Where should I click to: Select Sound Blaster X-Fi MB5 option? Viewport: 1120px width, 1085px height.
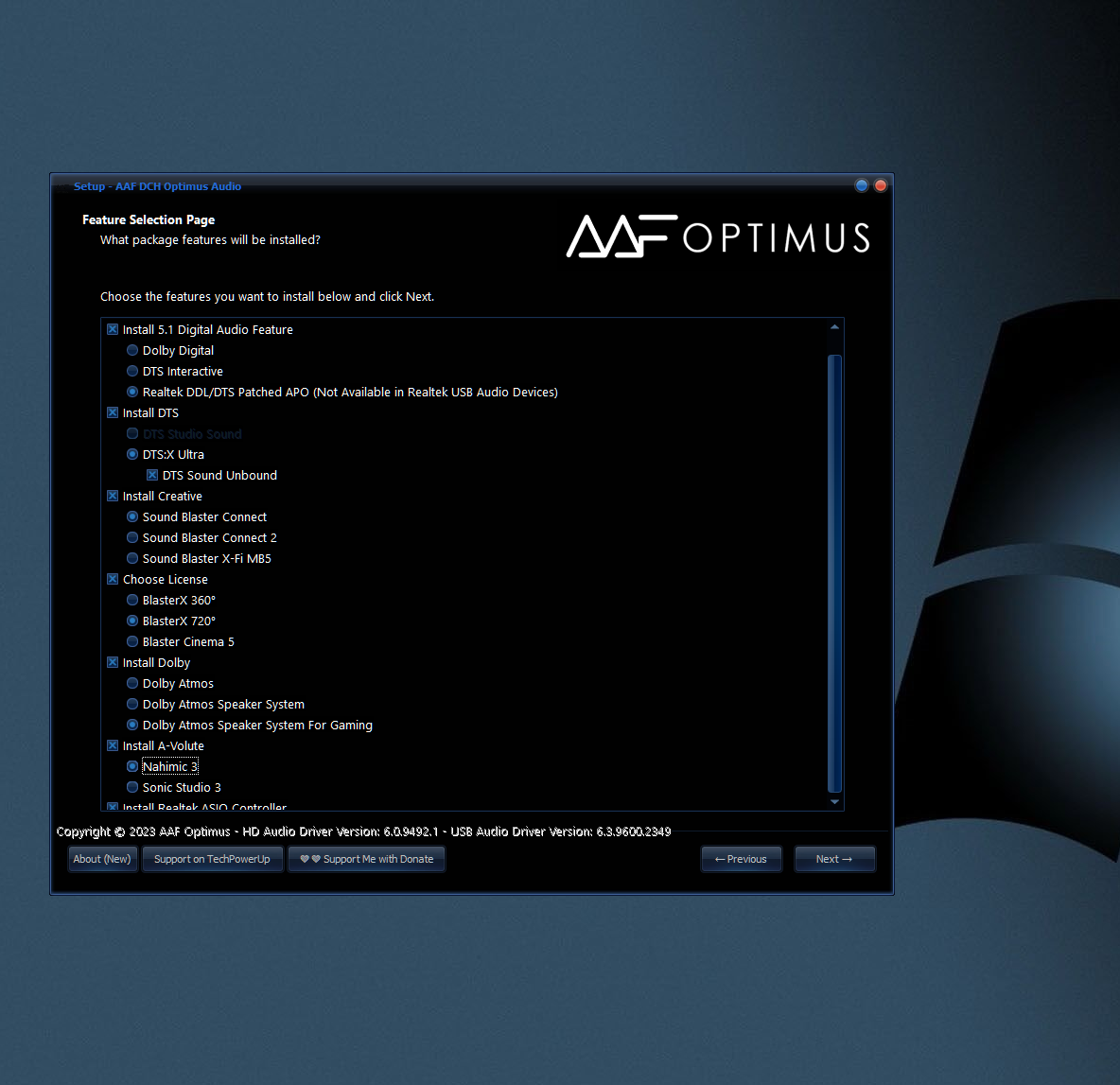coord(132,558)
